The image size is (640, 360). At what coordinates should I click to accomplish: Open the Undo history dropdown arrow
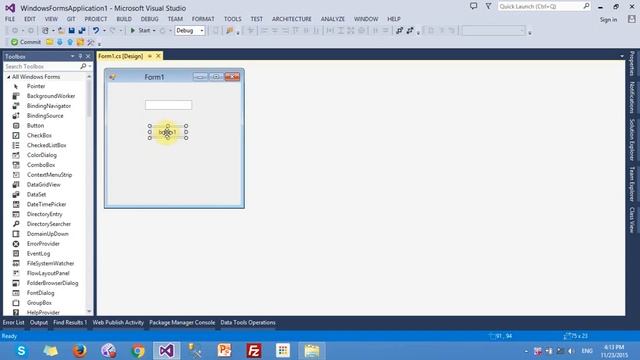104,31
